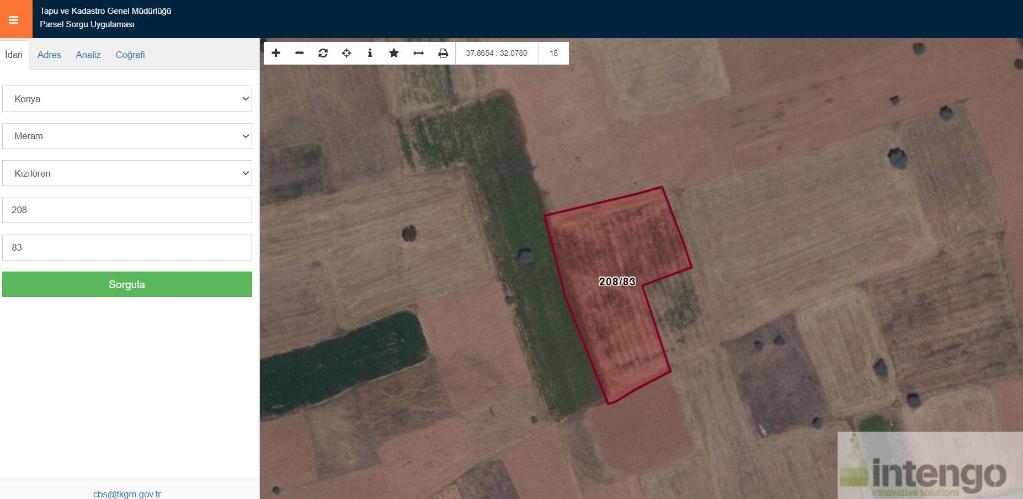Zoom out using the minus icon
Image resolution: width=1023 pixels, height=499 pixels.
coord(299,53)
